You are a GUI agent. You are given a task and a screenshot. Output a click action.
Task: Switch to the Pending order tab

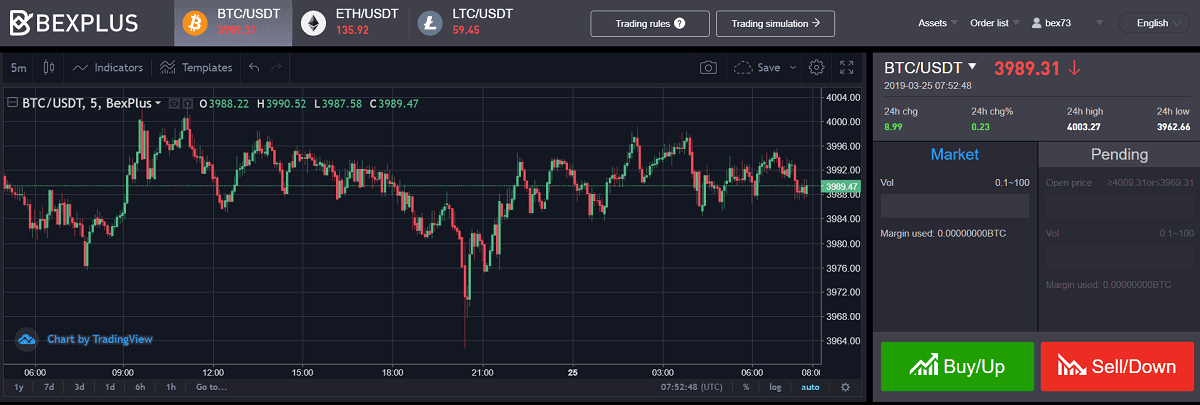pos(1118,155)
